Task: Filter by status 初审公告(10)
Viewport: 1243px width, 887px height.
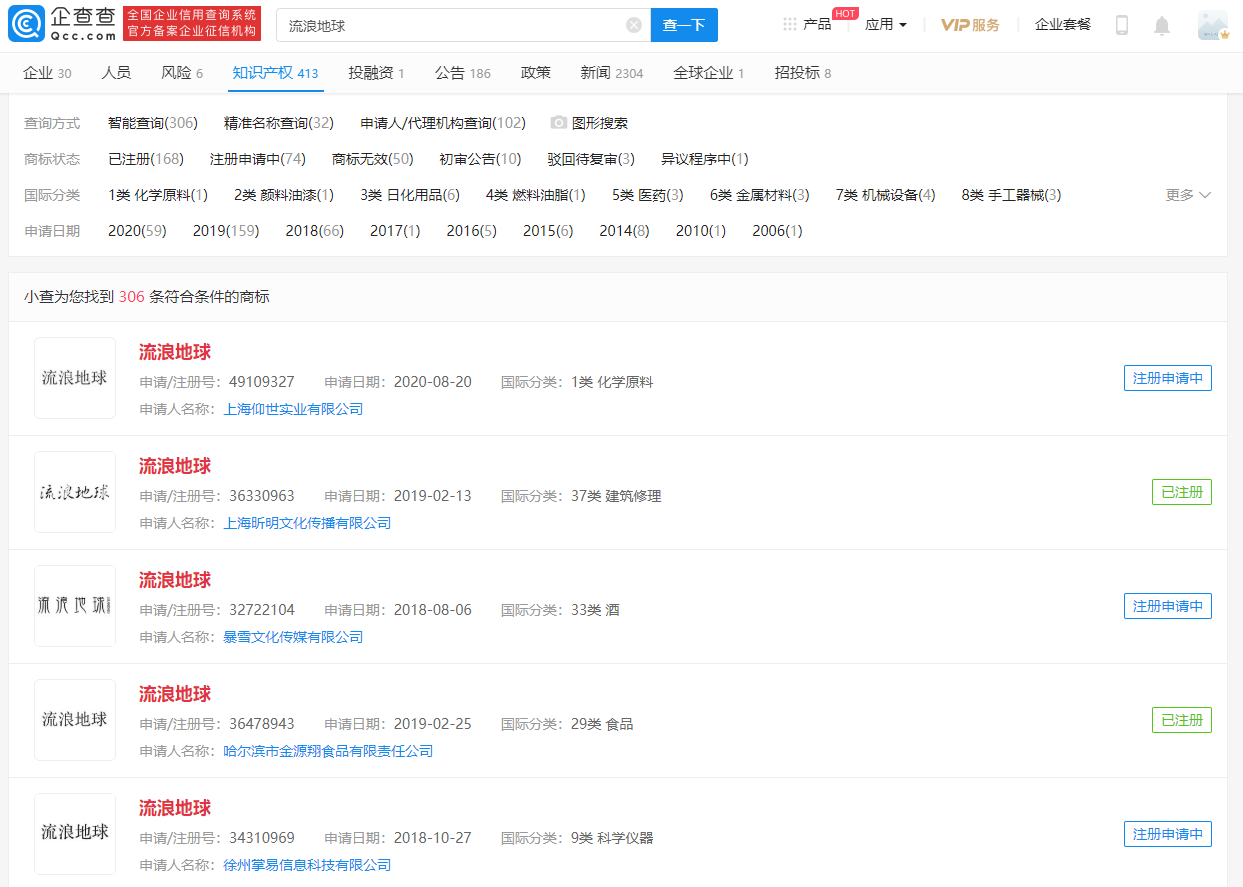Action: pyautogui.click(x=481, y=159)
